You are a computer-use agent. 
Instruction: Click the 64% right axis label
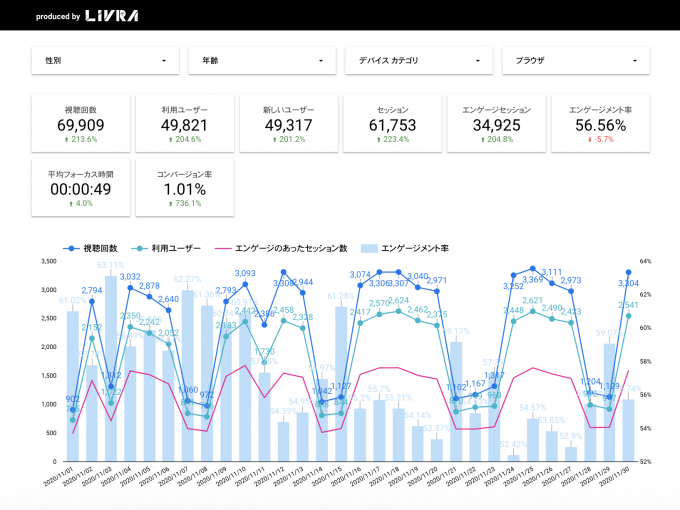pos(645,261)
